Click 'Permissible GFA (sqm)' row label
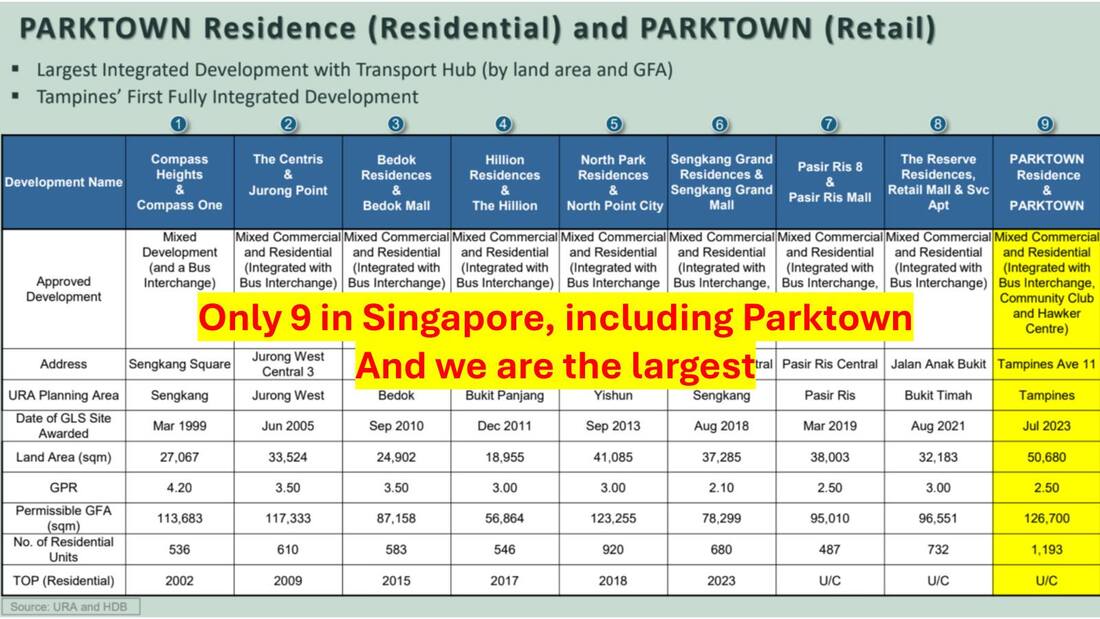 (x=63, y=519)
